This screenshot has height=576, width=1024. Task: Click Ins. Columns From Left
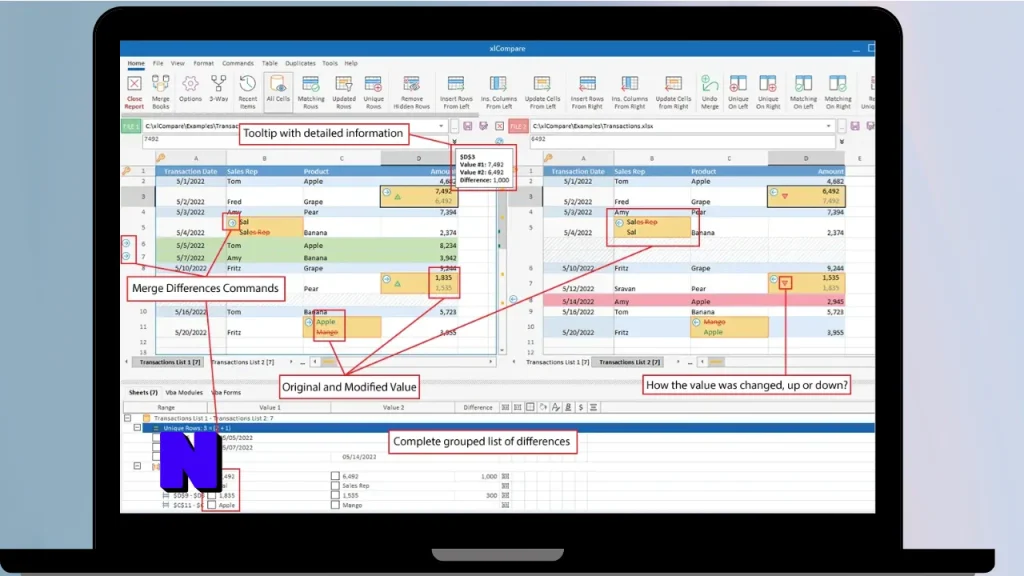point(498,91)
